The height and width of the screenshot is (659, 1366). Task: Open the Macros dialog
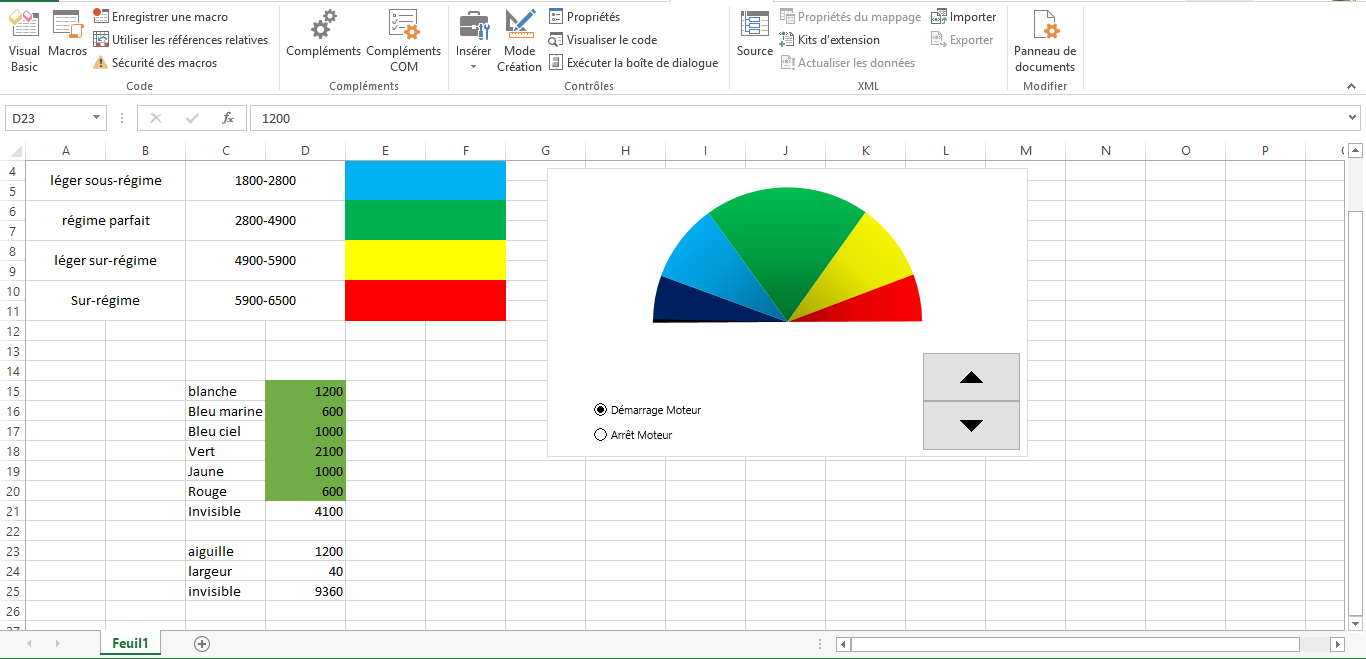[x=68, y=35]
